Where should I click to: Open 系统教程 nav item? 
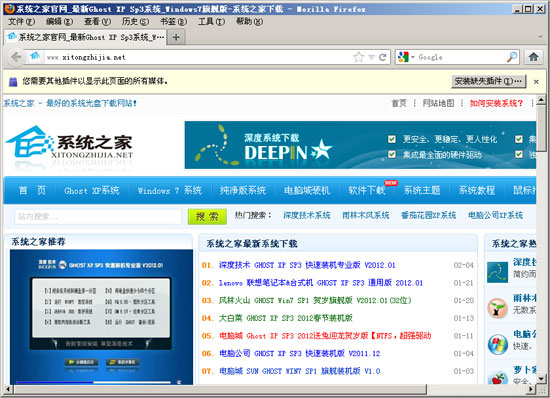(477, 190)
